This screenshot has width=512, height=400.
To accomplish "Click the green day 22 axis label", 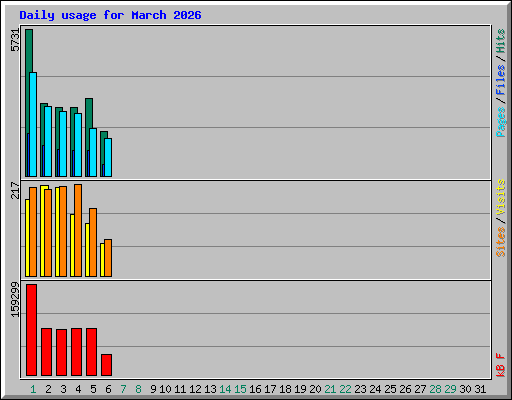I will (345, 389).
